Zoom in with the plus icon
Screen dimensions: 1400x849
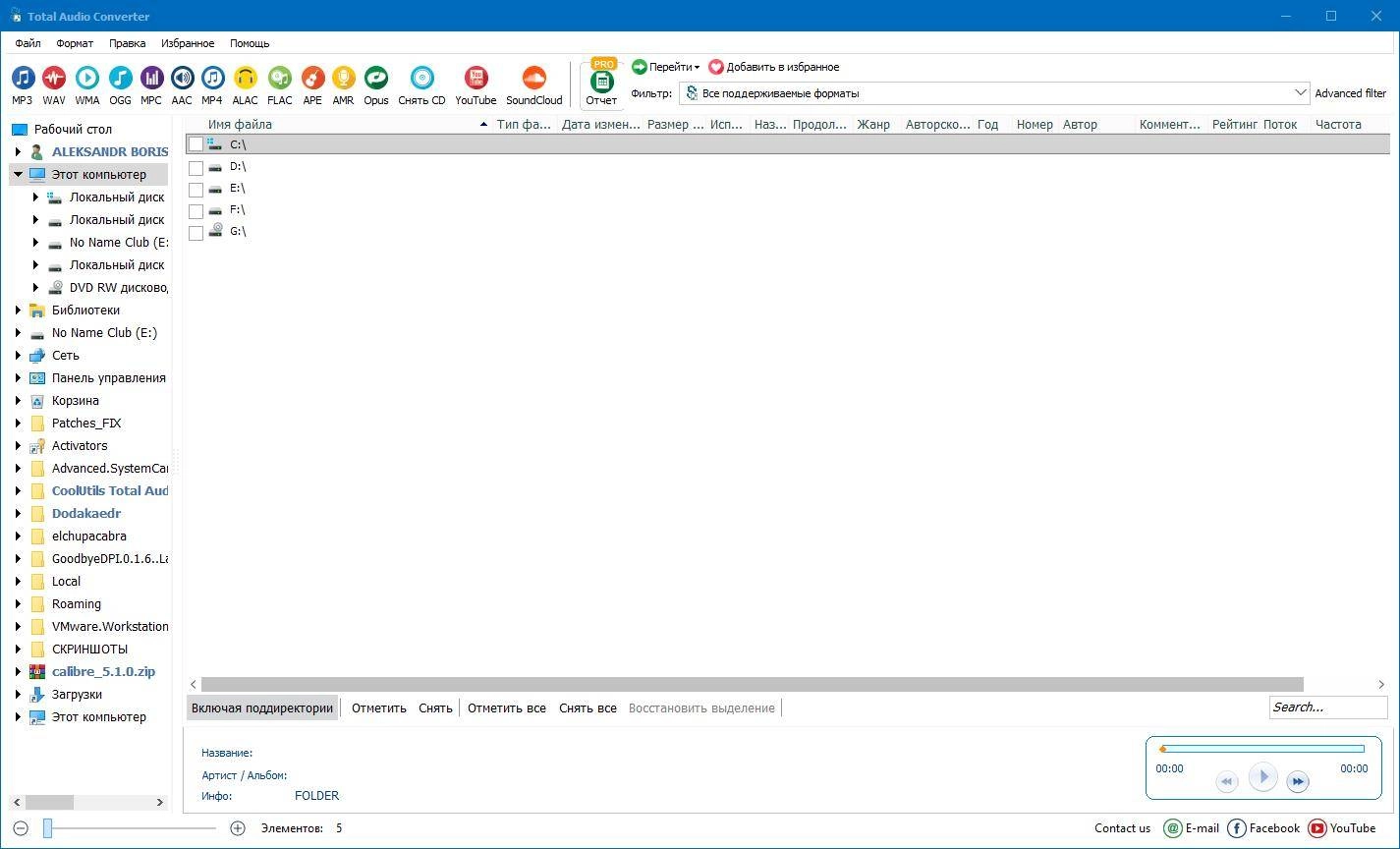click(x=237, y=828)
